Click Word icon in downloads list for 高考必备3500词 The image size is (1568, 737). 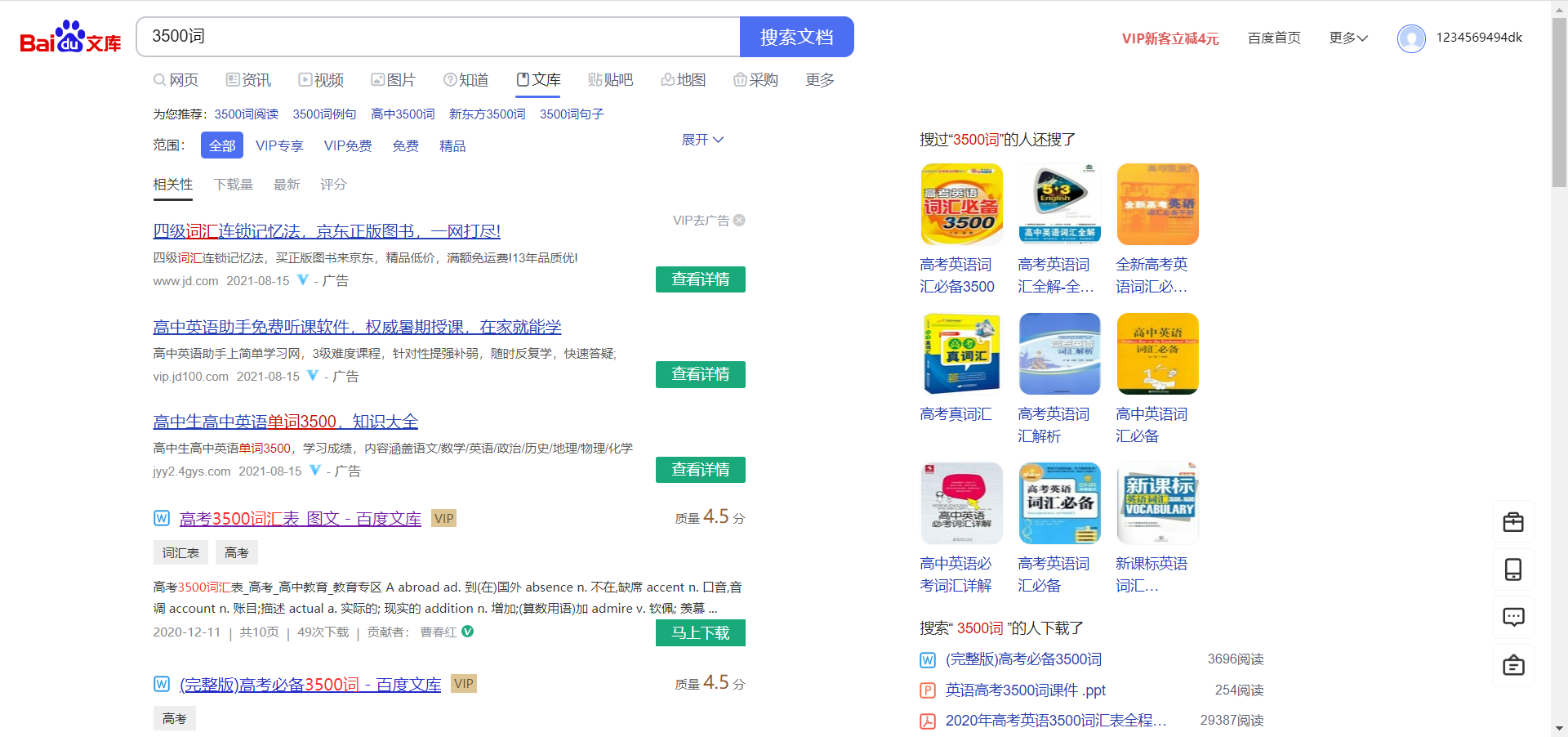(928, 659)
